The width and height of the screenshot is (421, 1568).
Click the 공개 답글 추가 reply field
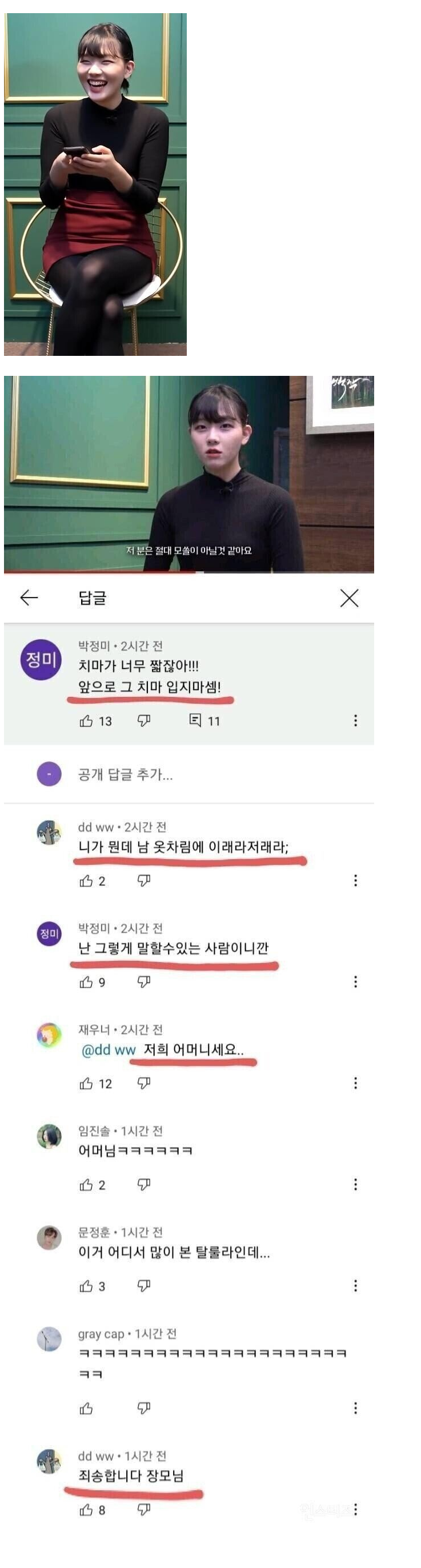(x=125, y=774)
